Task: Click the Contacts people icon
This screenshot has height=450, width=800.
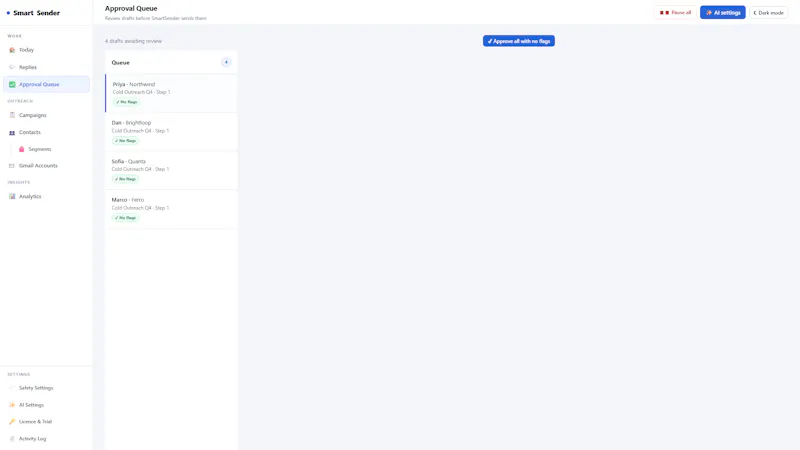Action: point(12,132)
